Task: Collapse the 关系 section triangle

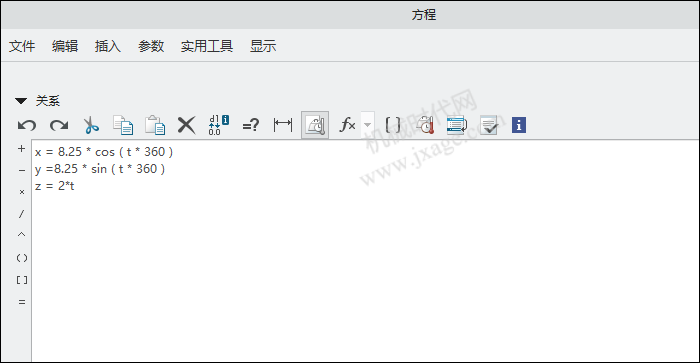Action: [21, 101]
